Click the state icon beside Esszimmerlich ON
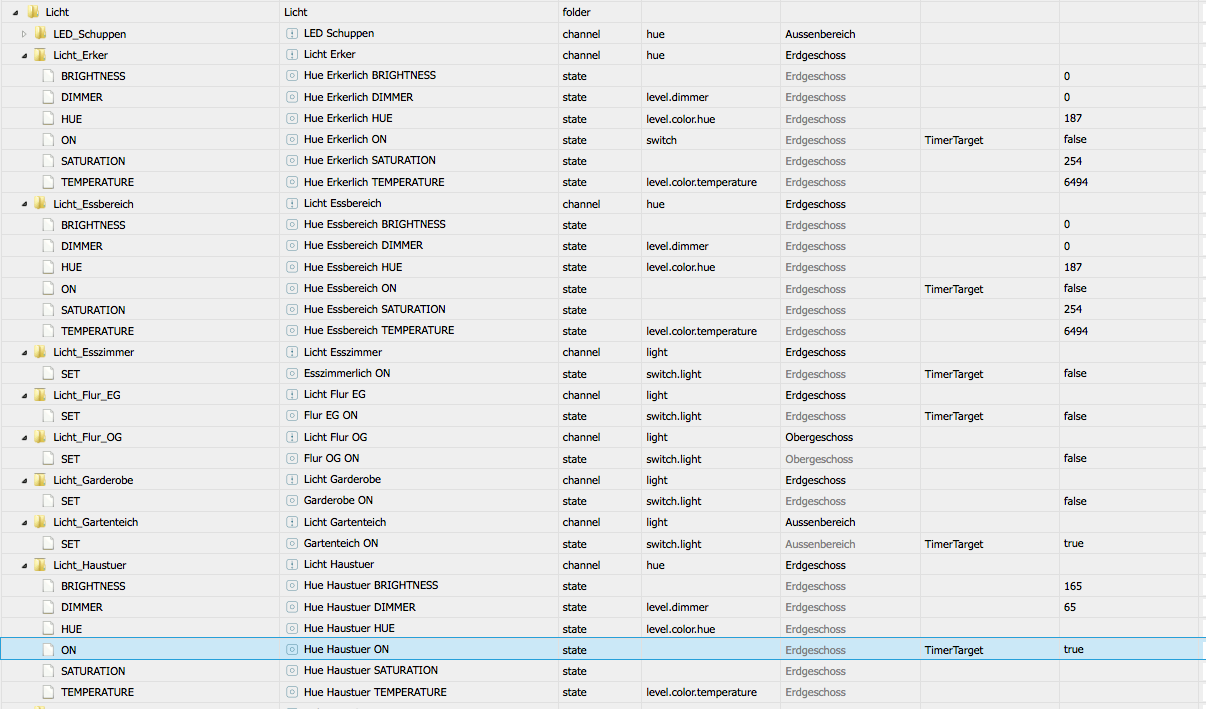Image resolution: width=1206 pixels, height=709 pixels. [x=293, y=374]
